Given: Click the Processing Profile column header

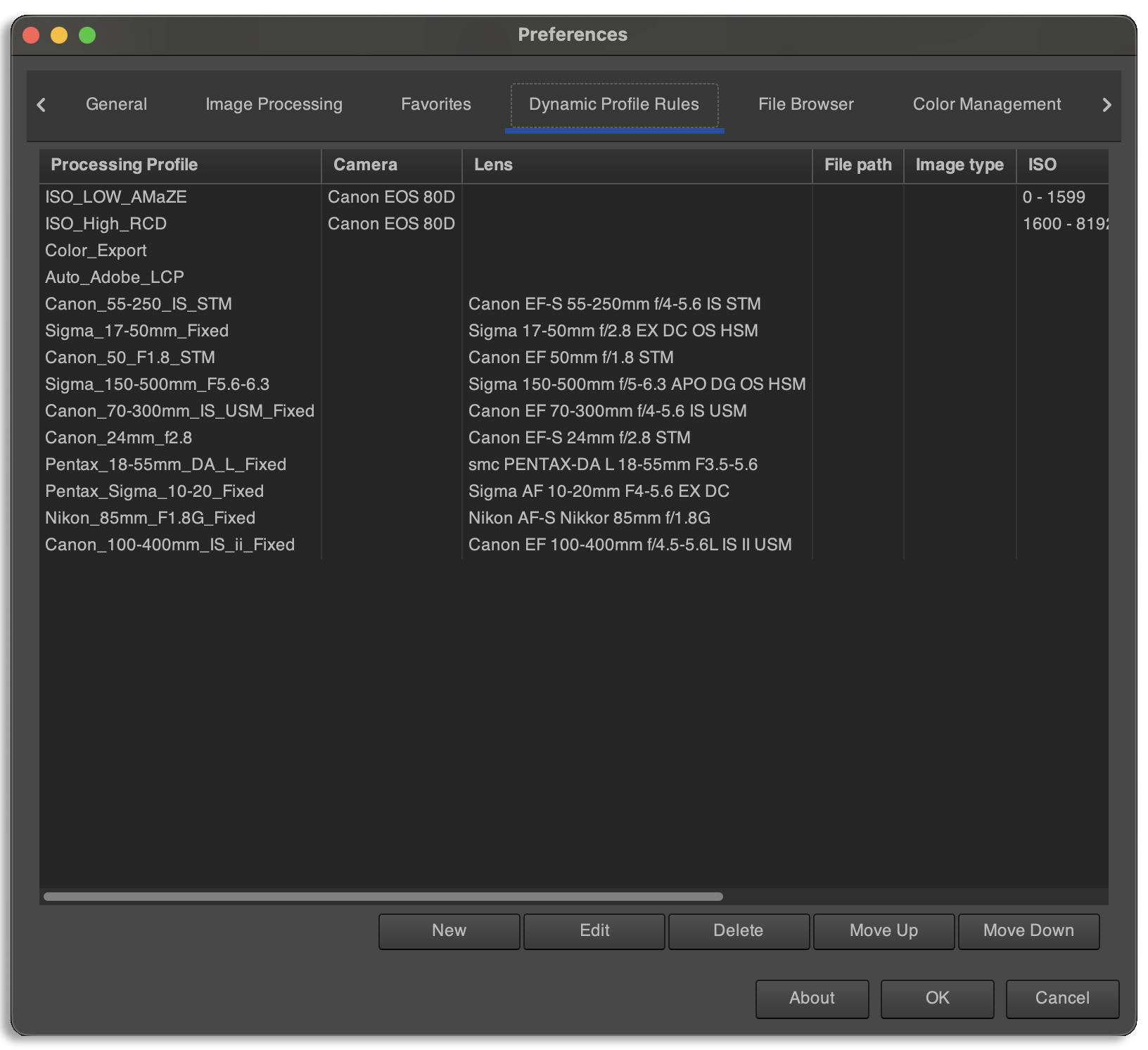Looking at the screenshot, I should tap(180, 165).
